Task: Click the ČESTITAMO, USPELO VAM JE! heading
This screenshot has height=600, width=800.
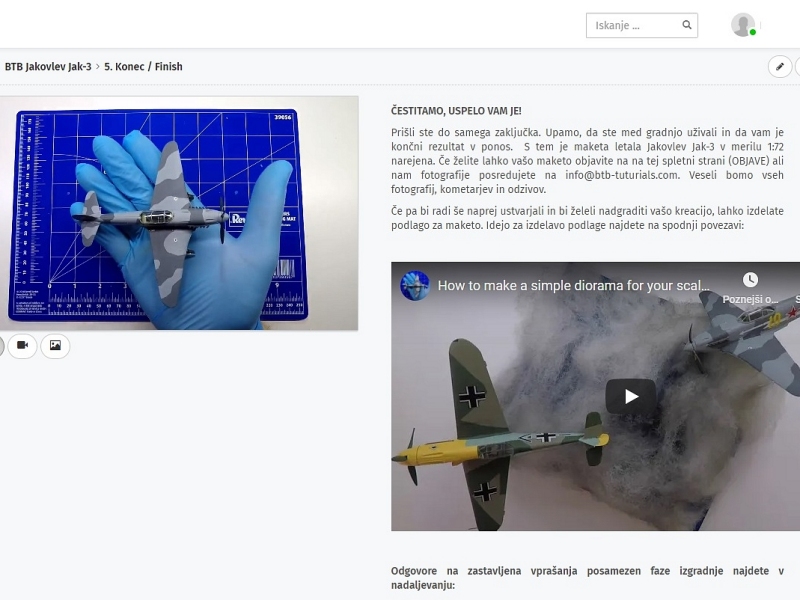Action: point(456,111)
